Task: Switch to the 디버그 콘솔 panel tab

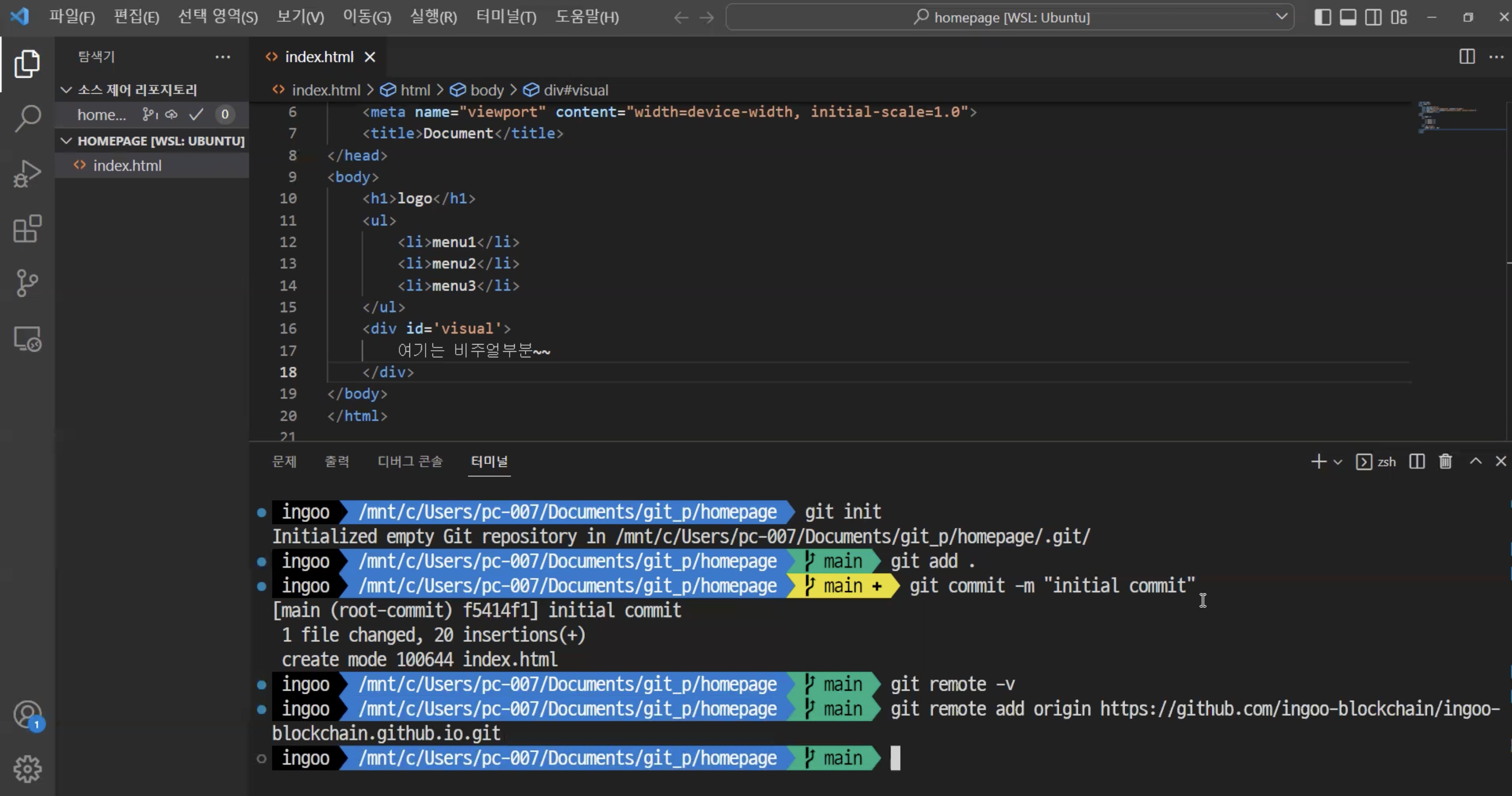Action: coord(409,461)
